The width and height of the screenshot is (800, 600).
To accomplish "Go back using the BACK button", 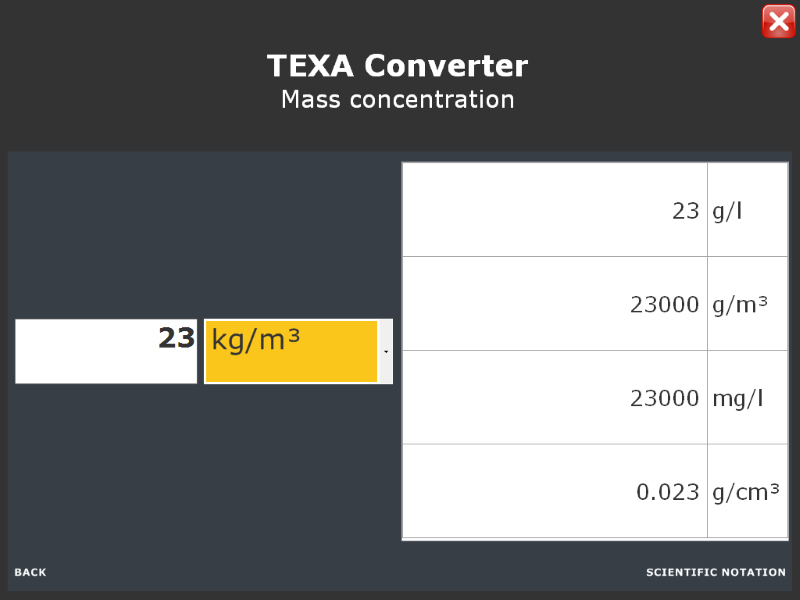I will click(x=30, y=572).
